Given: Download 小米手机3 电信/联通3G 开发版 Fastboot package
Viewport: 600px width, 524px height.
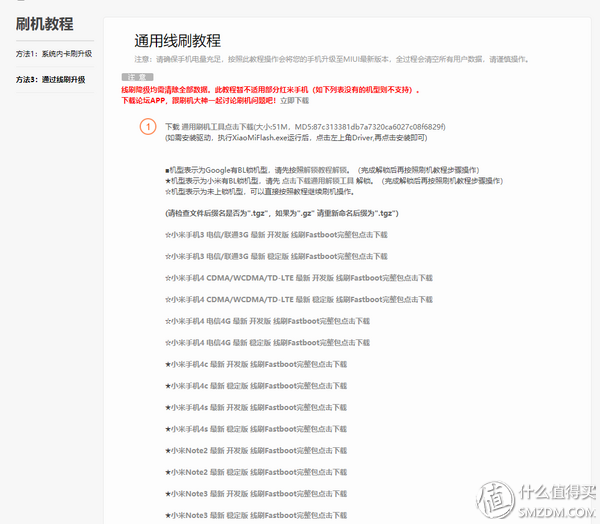Looking at the screenshot, I should click(276, 235).
